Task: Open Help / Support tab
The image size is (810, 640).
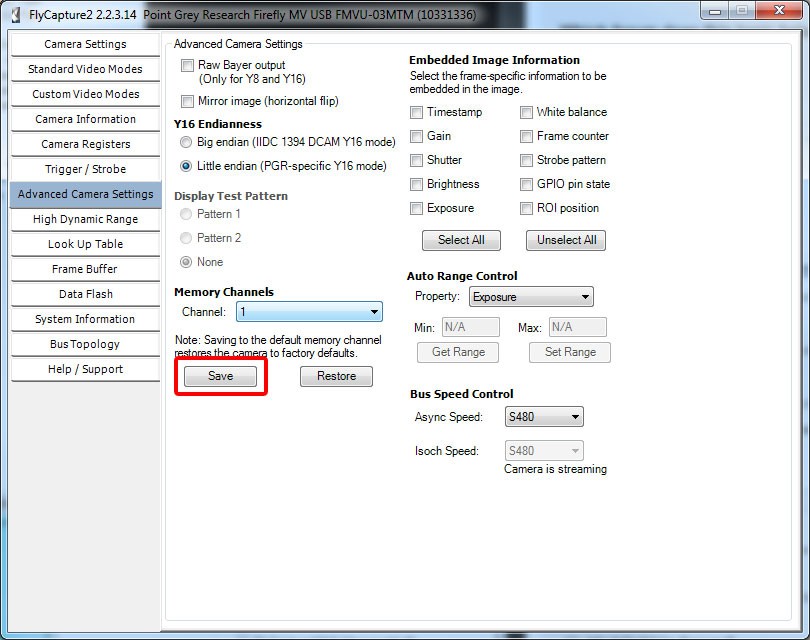Action: (85, 369)
